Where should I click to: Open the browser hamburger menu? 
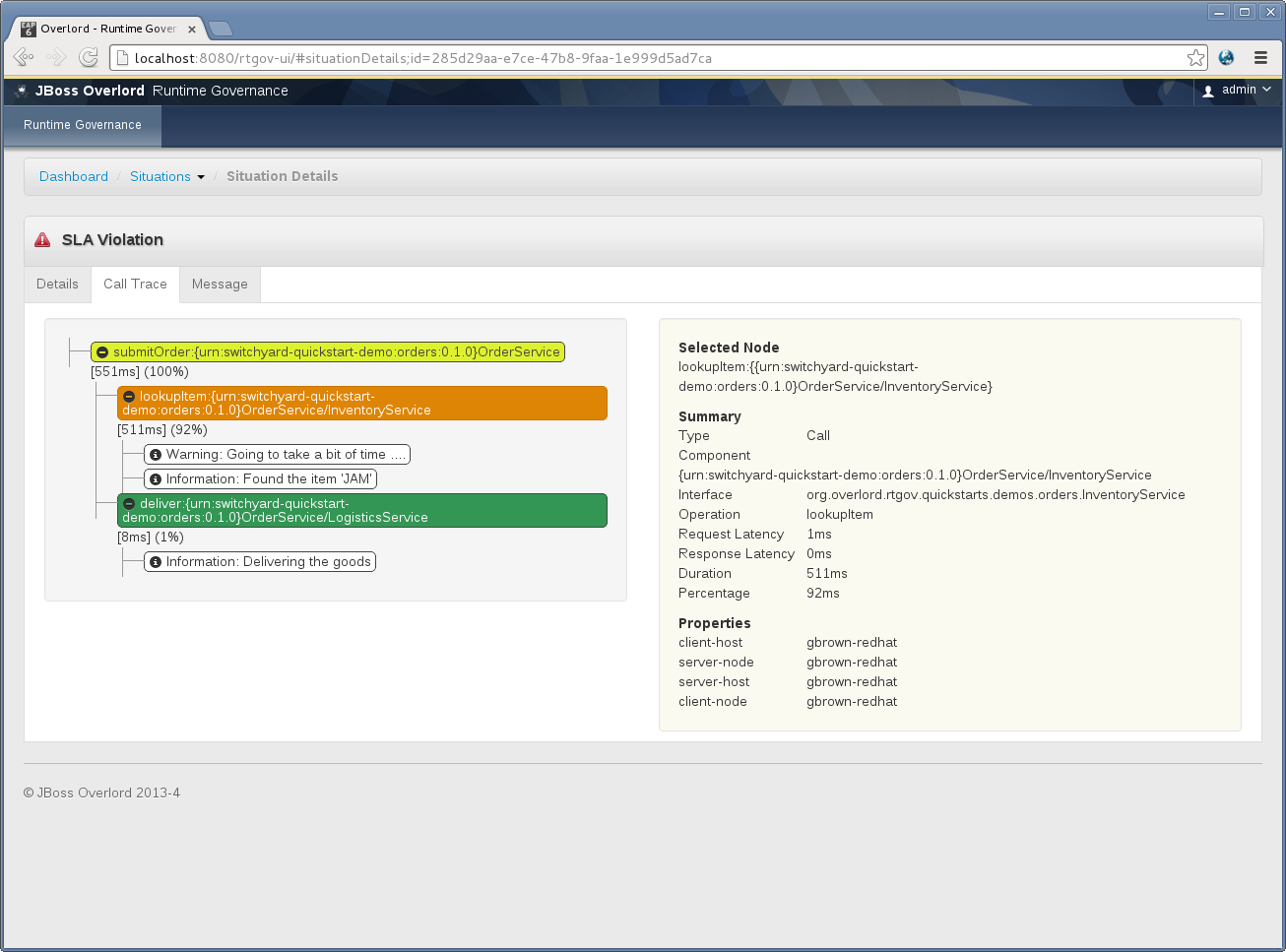[x=1260, y=58]
